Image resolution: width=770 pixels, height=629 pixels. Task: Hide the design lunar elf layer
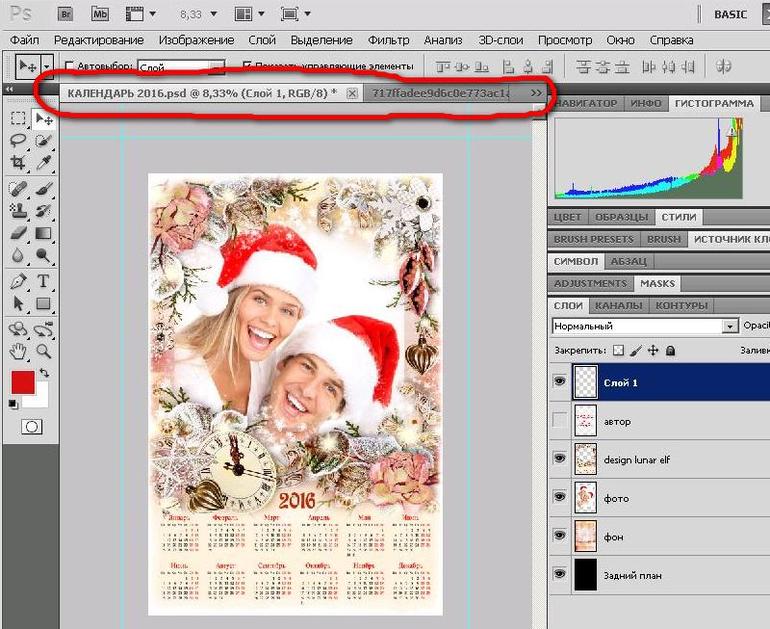point(559,459)
